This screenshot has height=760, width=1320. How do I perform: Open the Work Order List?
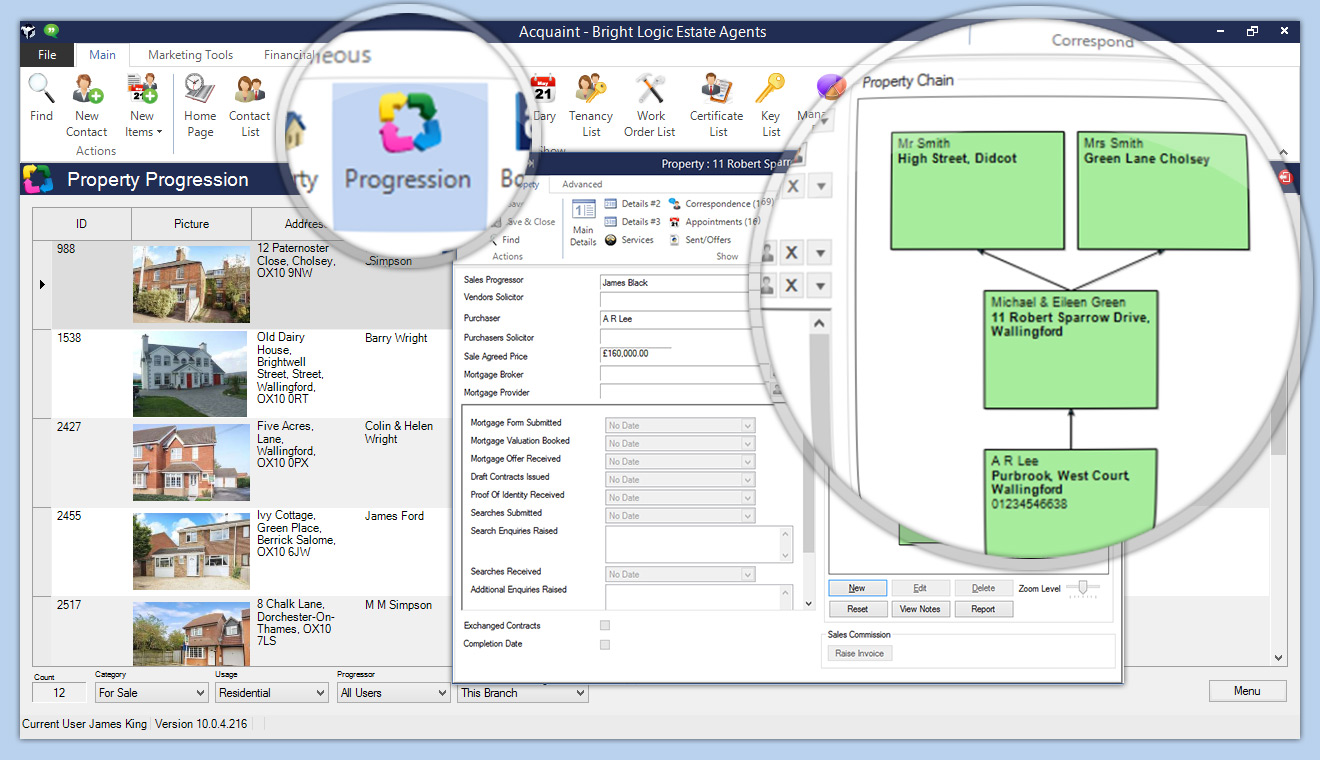[x=650, y=105]
